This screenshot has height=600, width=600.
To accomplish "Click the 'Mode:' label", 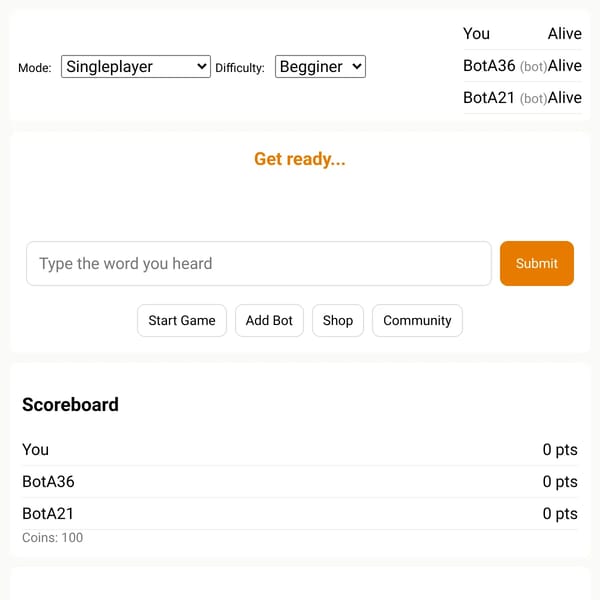I will coord(35,68).
